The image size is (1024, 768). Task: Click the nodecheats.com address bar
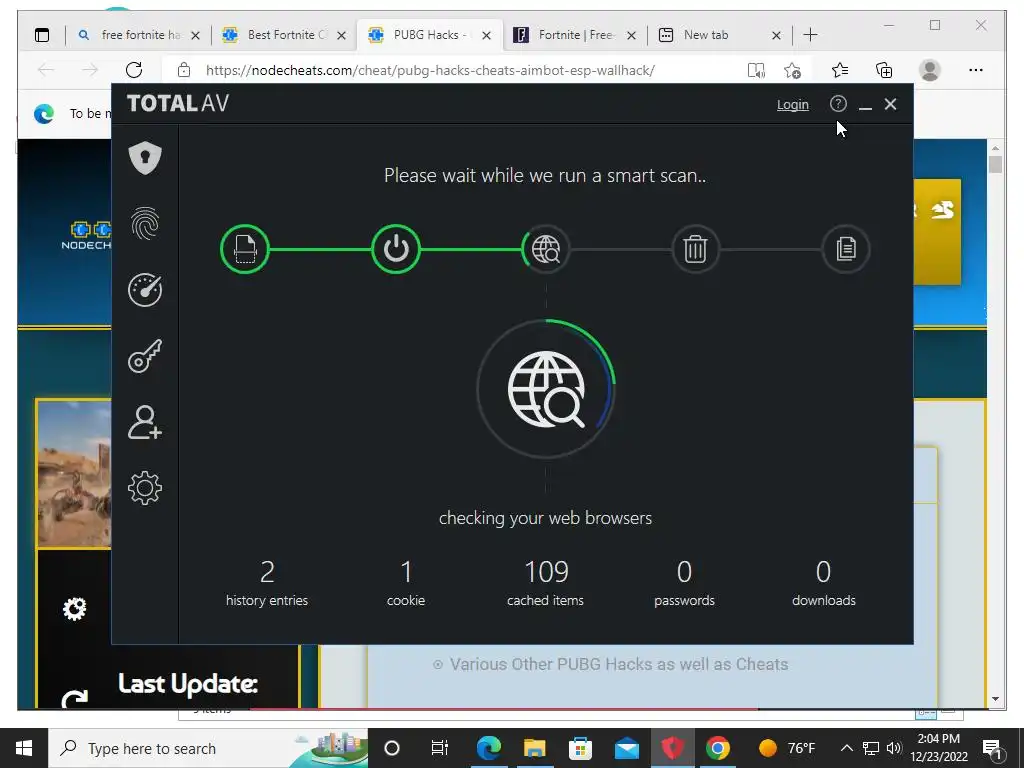(430, 70)
